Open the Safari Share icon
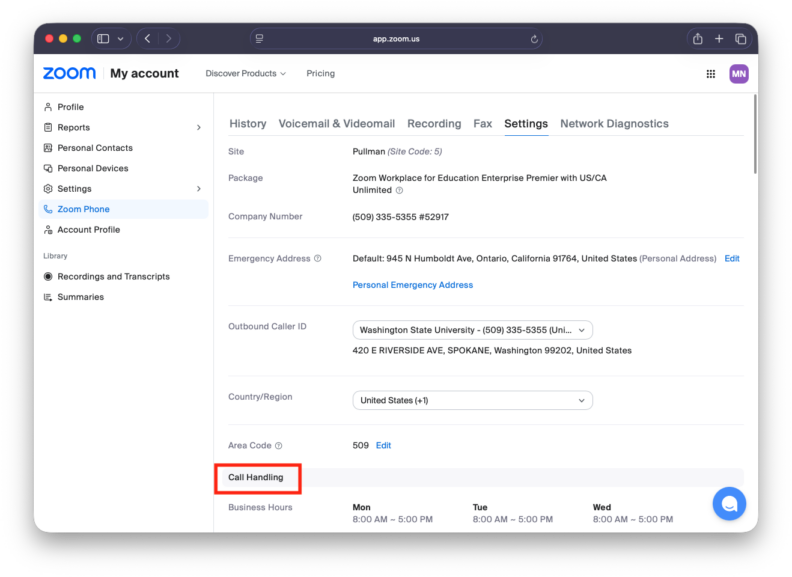The width and height of the screenshot is (792, 577). 698,38
